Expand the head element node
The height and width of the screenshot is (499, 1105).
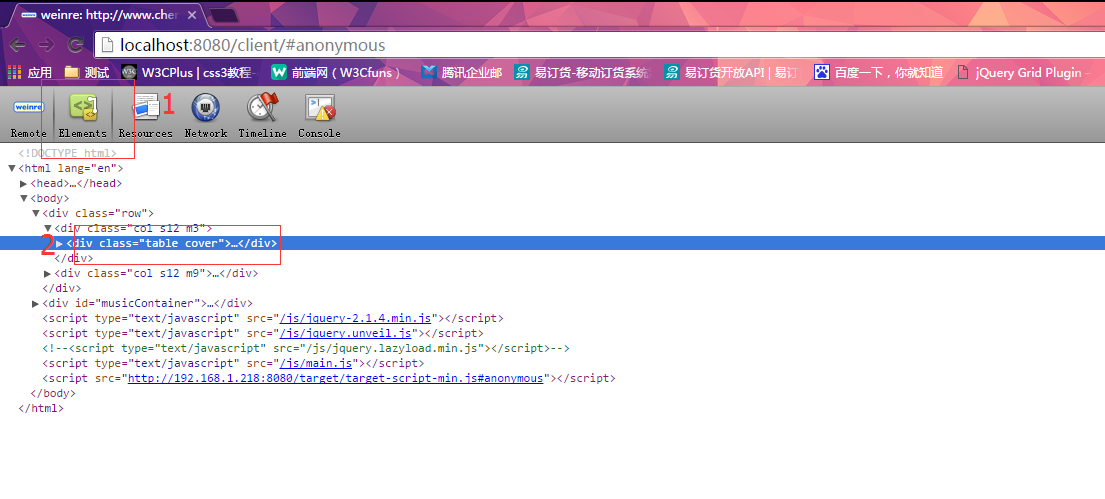point(24,184)
